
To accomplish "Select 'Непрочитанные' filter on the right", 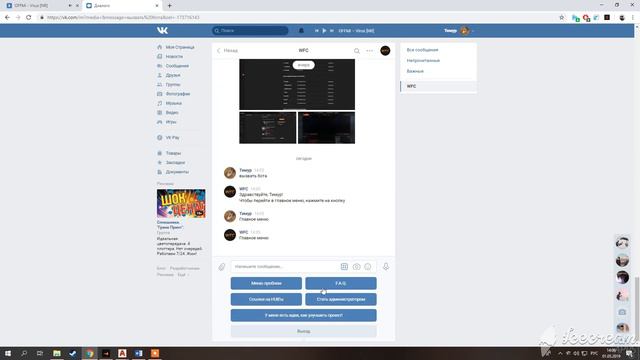I will tap(423, 60).
